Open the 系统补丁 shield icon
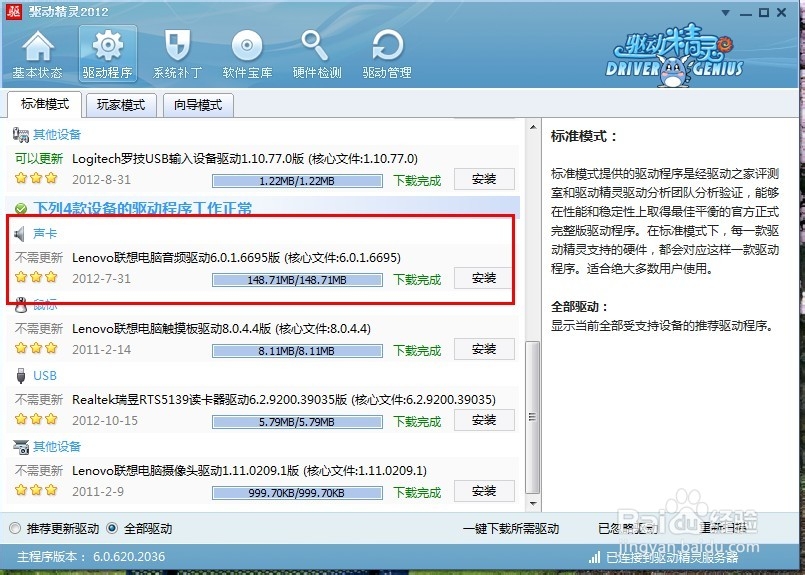This screenshot has width=805, height=575. pos(177,54)
